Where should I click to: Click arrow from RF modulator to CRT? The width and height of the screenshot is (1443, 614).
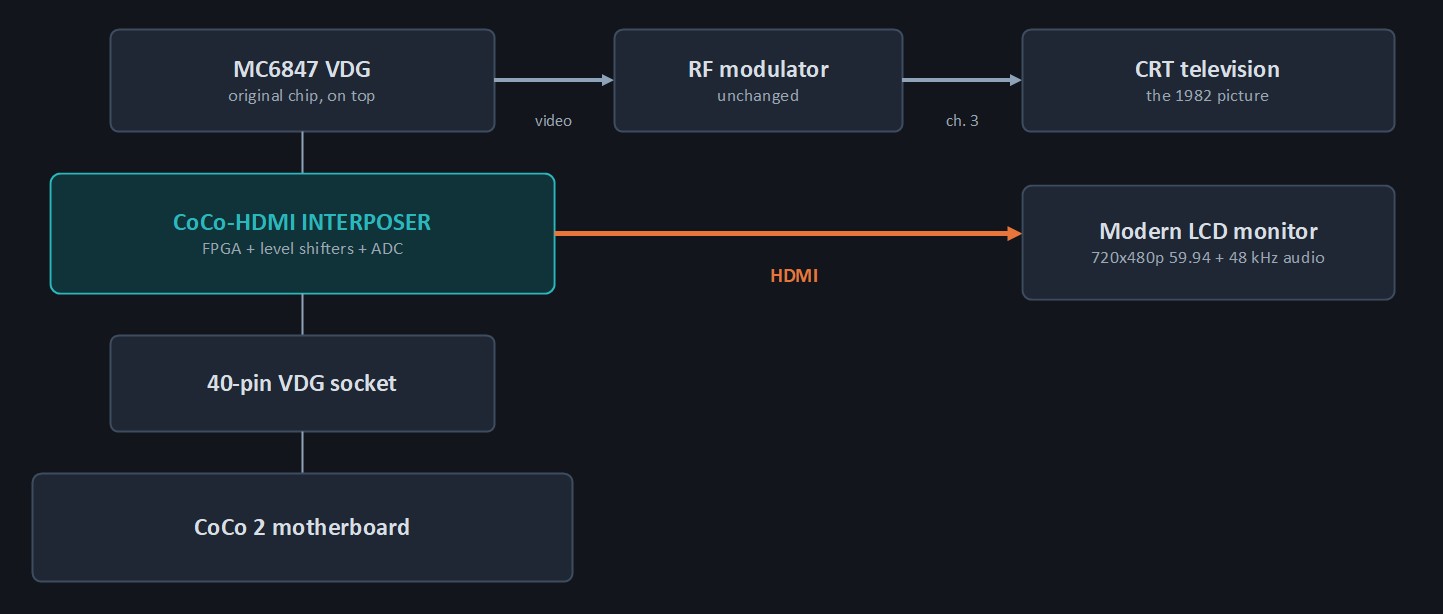(x=962, y=80)
